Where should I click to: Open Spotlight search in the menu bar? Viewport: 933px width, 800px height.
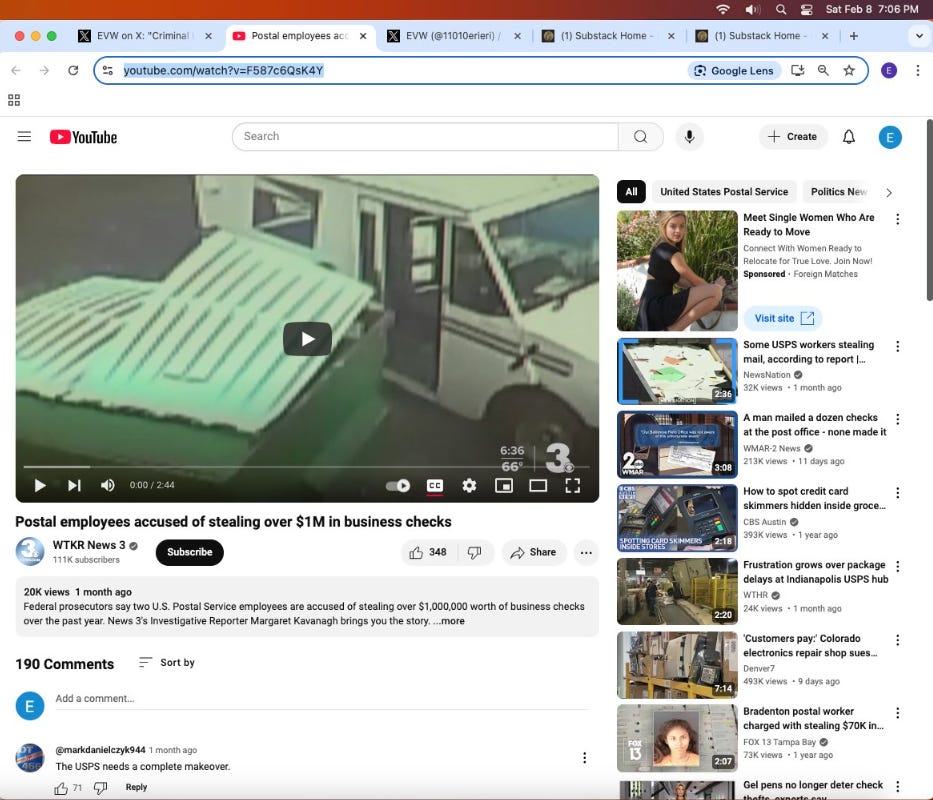coord(781,10)
